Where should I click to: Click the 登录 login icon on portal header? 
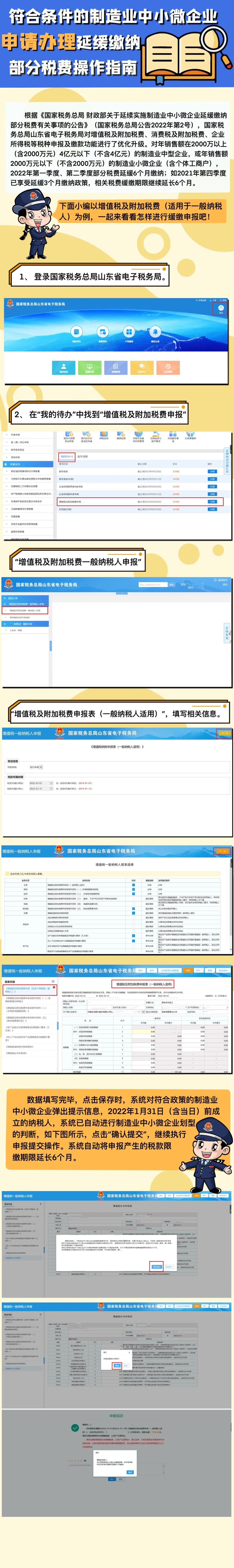pyautogui.click(x=221, y=309)
